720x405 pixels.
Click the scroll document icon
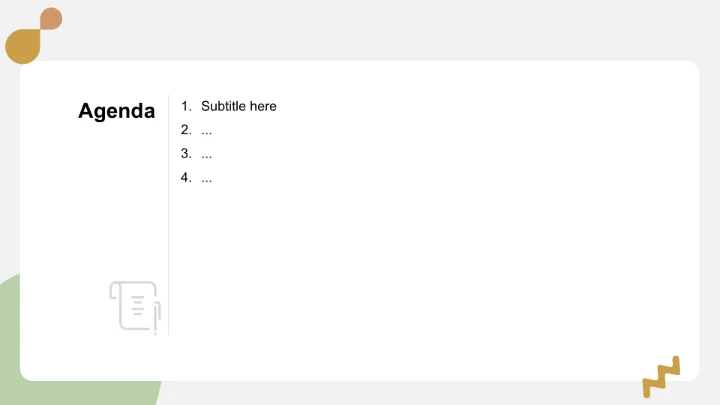click(x=134, y=305)
